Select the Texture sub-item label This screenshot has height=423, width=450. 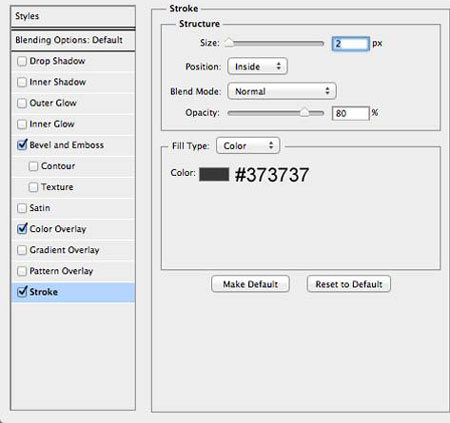click(x=57, y=187)
